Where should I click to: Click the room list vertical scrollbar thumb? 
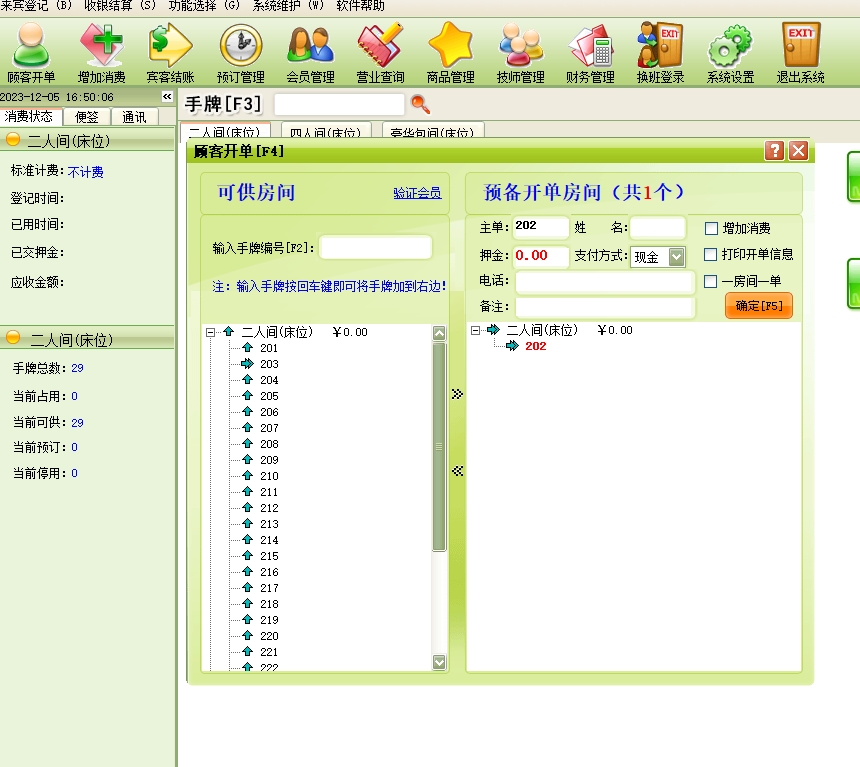click(x=439, y=447)
